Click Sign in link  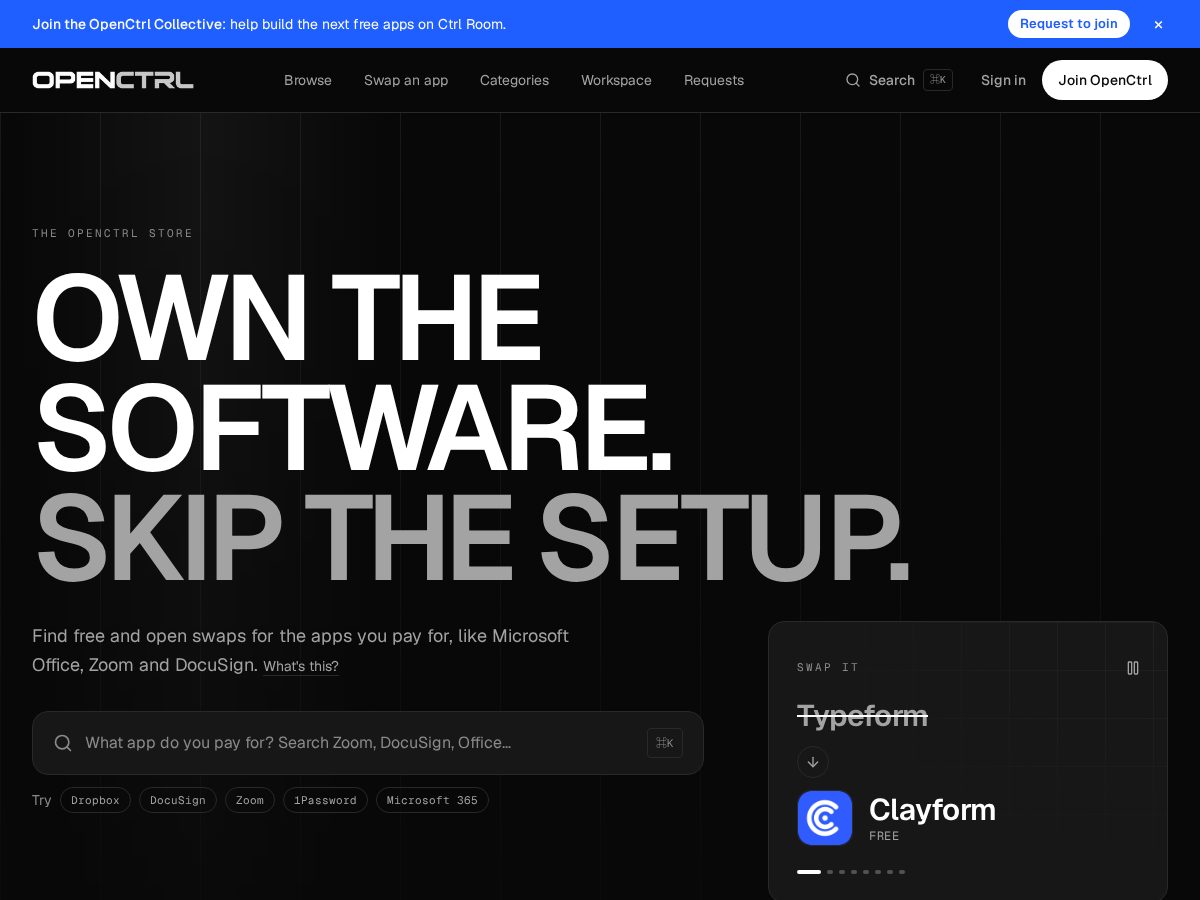click(x=1003, y=80)
